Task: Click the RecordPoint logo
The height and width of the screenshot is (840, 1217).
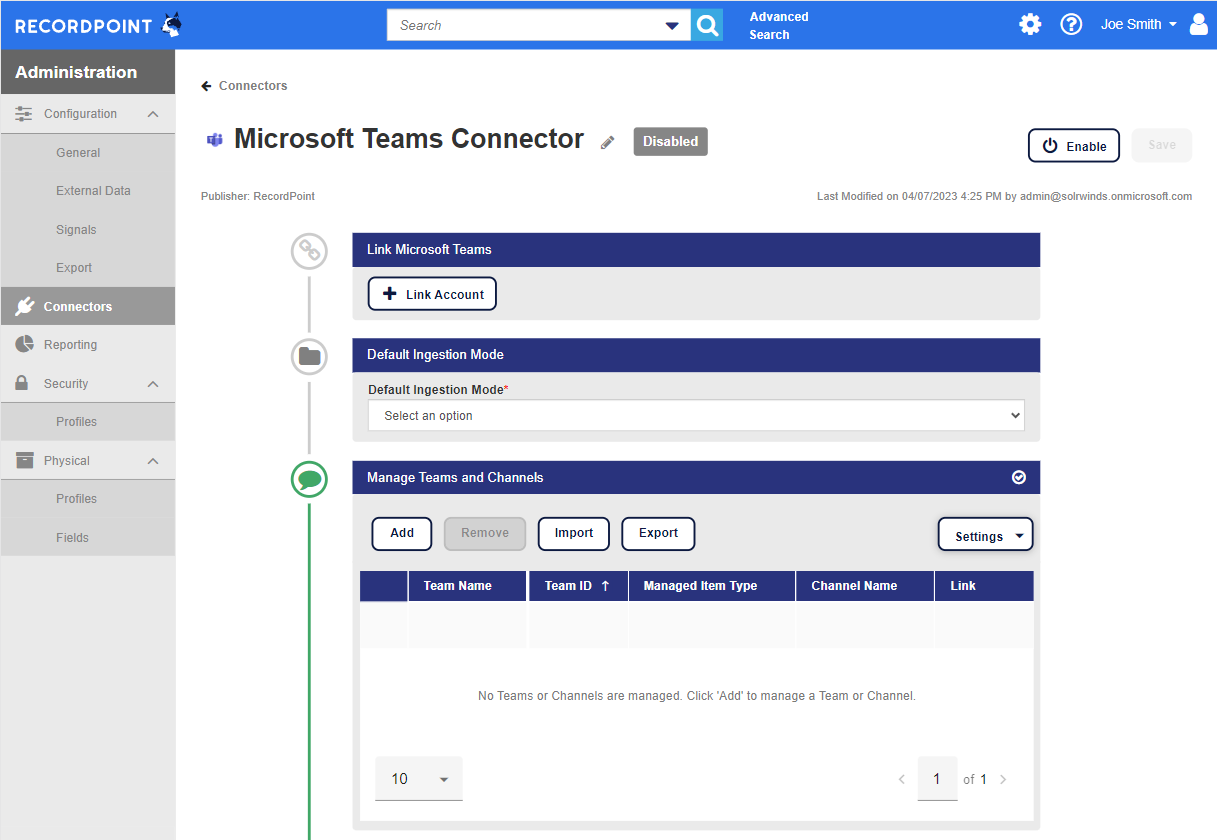Action: coord(98,25)
